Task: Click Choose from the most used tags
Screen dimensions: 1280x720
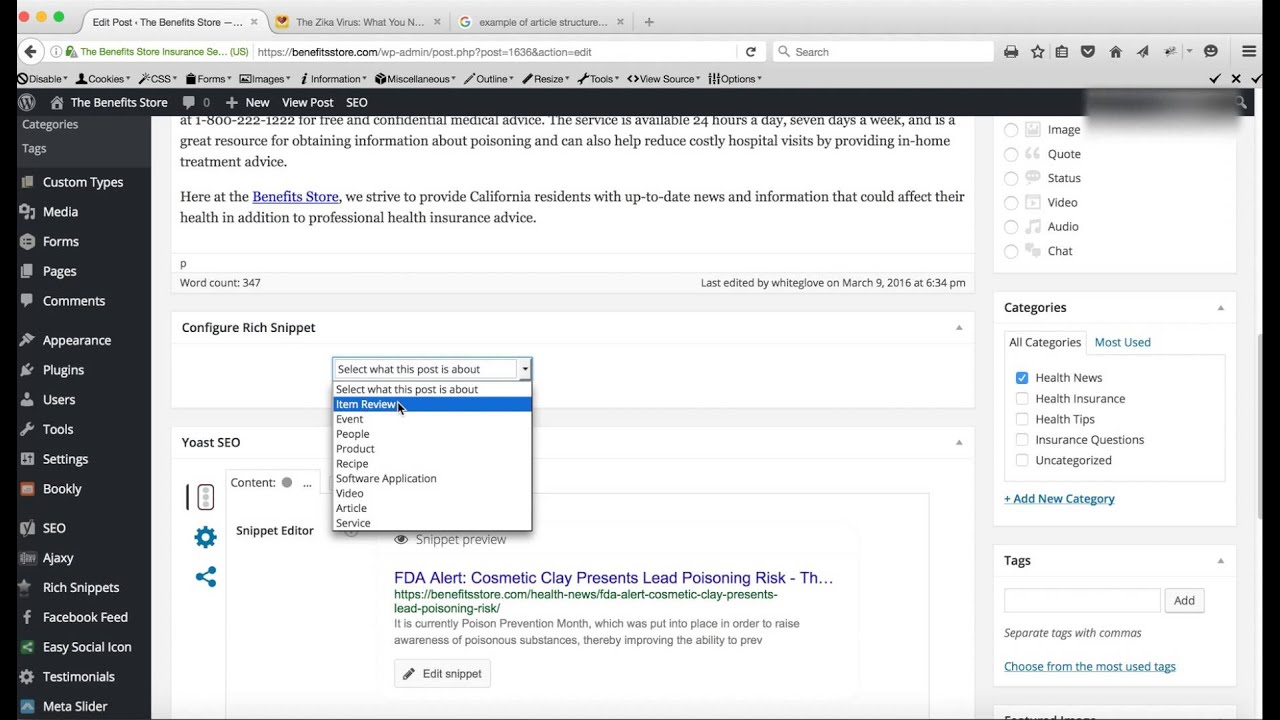Action: 1090,667
